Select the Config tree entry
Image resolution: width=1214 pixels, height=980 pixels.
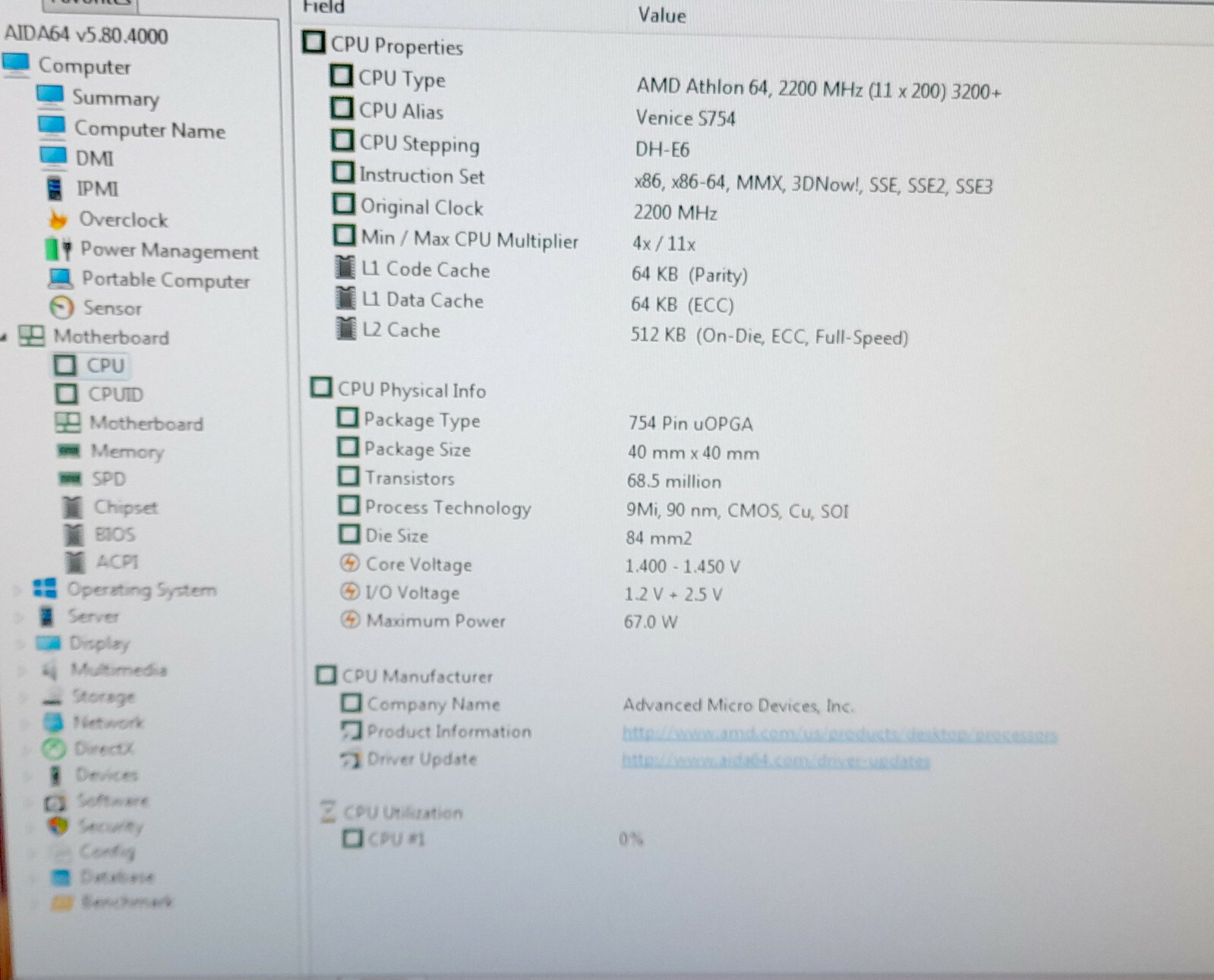pyautogui.click(x=107, y=851)
